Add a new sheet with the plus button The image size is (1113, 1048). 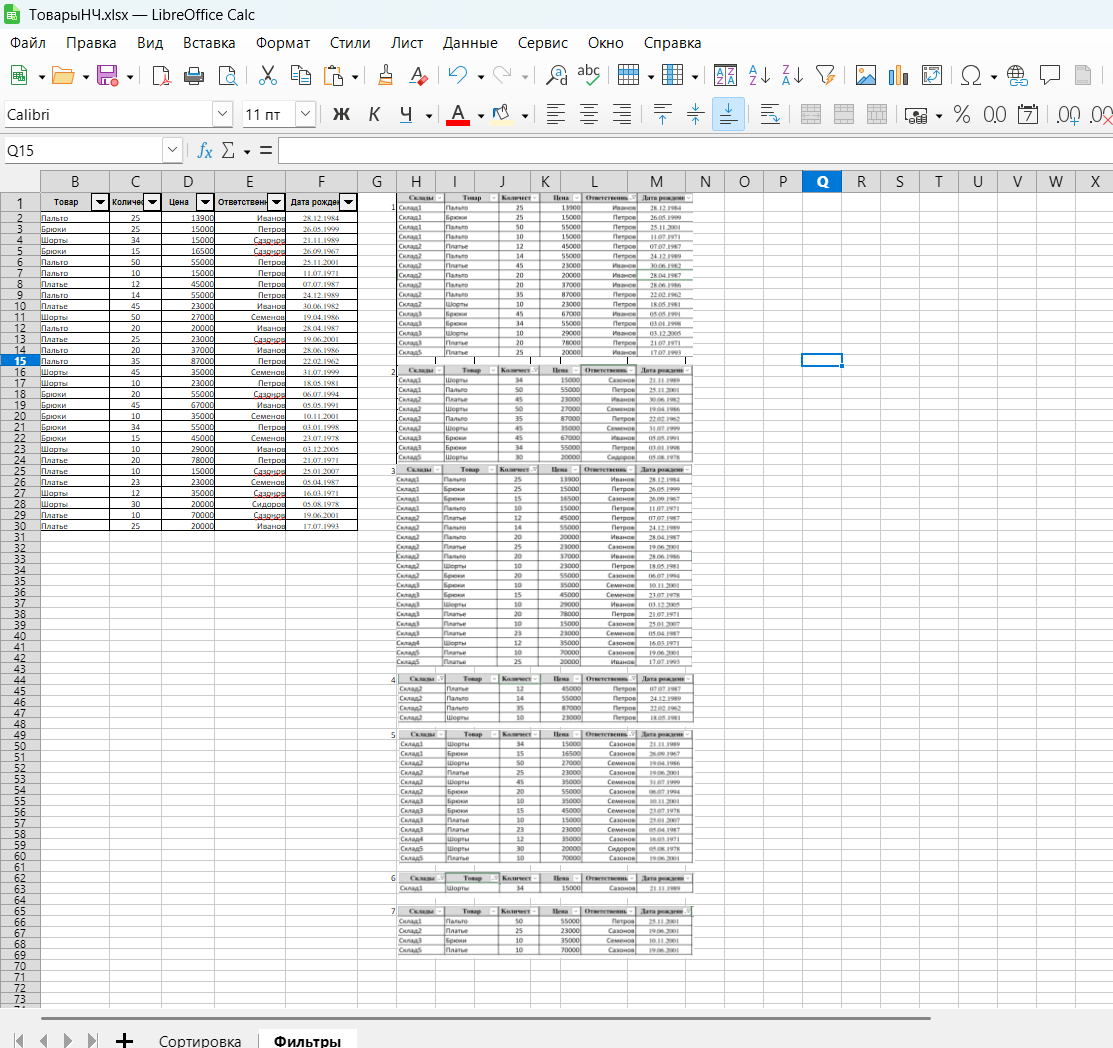tap(124, 1041)
